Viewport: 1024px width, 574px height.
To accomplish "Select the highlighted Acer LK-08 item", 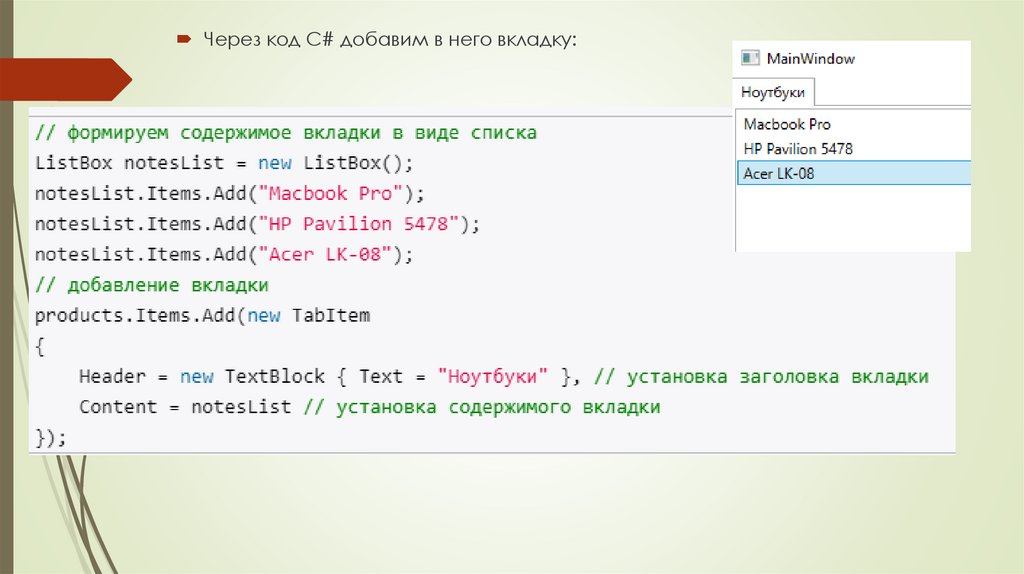I will click(854, 174).
